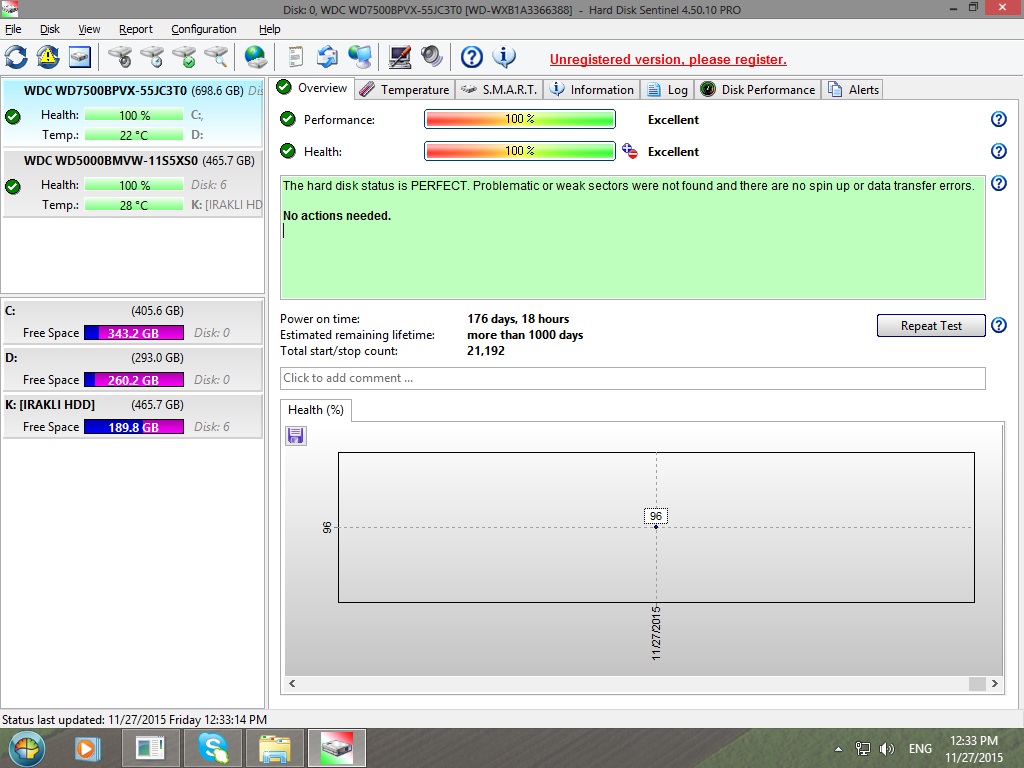1024x768 pixels.
Task: Click help icon next to Performance rating
Action: pos(999,119)
